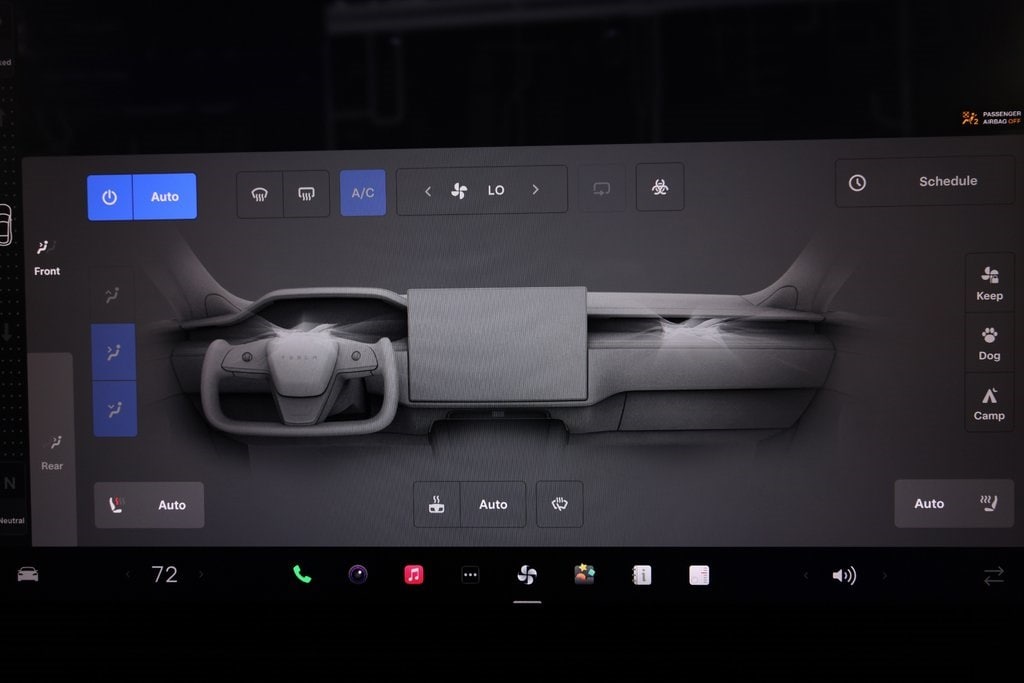Lower cabin temperature from 72
Image resolution: width=1024 pixels, height=683 pixels.
click(127, 575)
